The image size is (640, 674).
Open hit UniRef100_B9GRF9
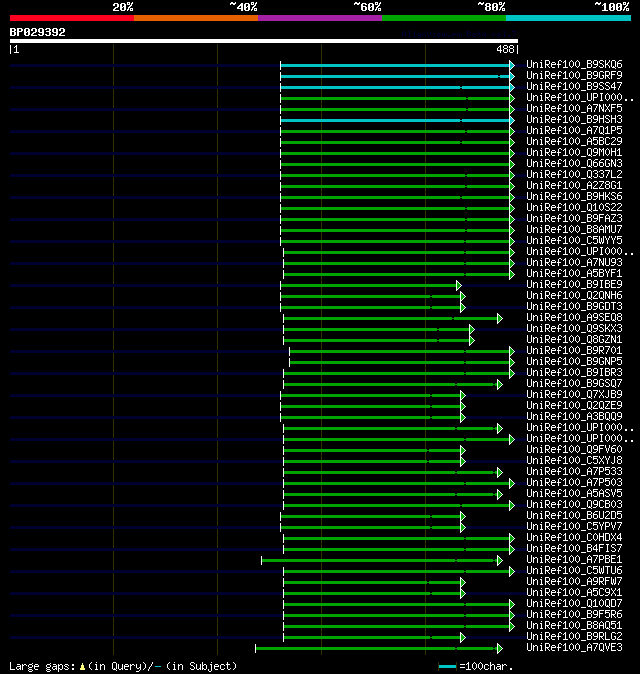click(574, 75)
